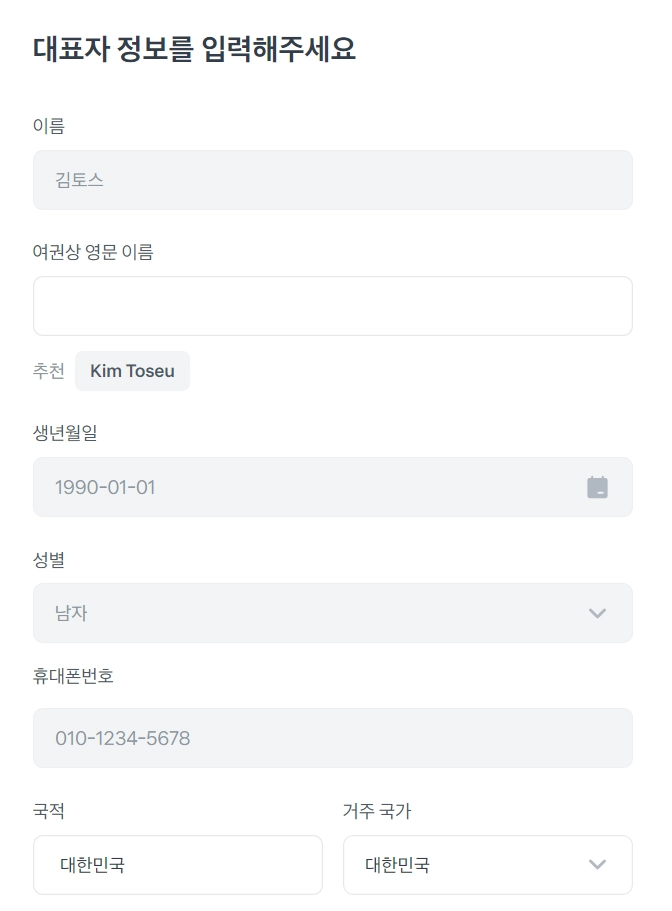672x911 pixels.
Task: Click the 이름 label text
Action: (x=49, y=126)
